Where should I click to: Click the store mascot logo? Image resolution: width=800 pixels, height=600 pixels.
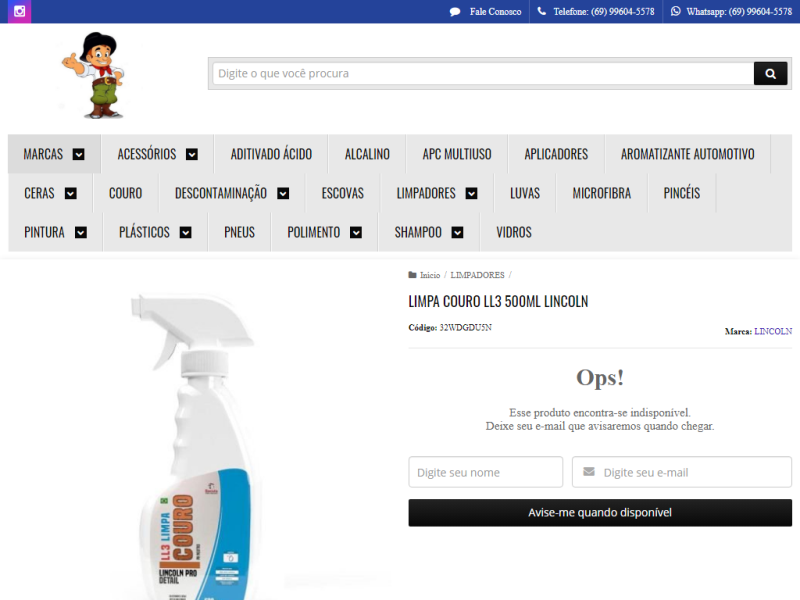pyautogui.click(x=94, y=76)
